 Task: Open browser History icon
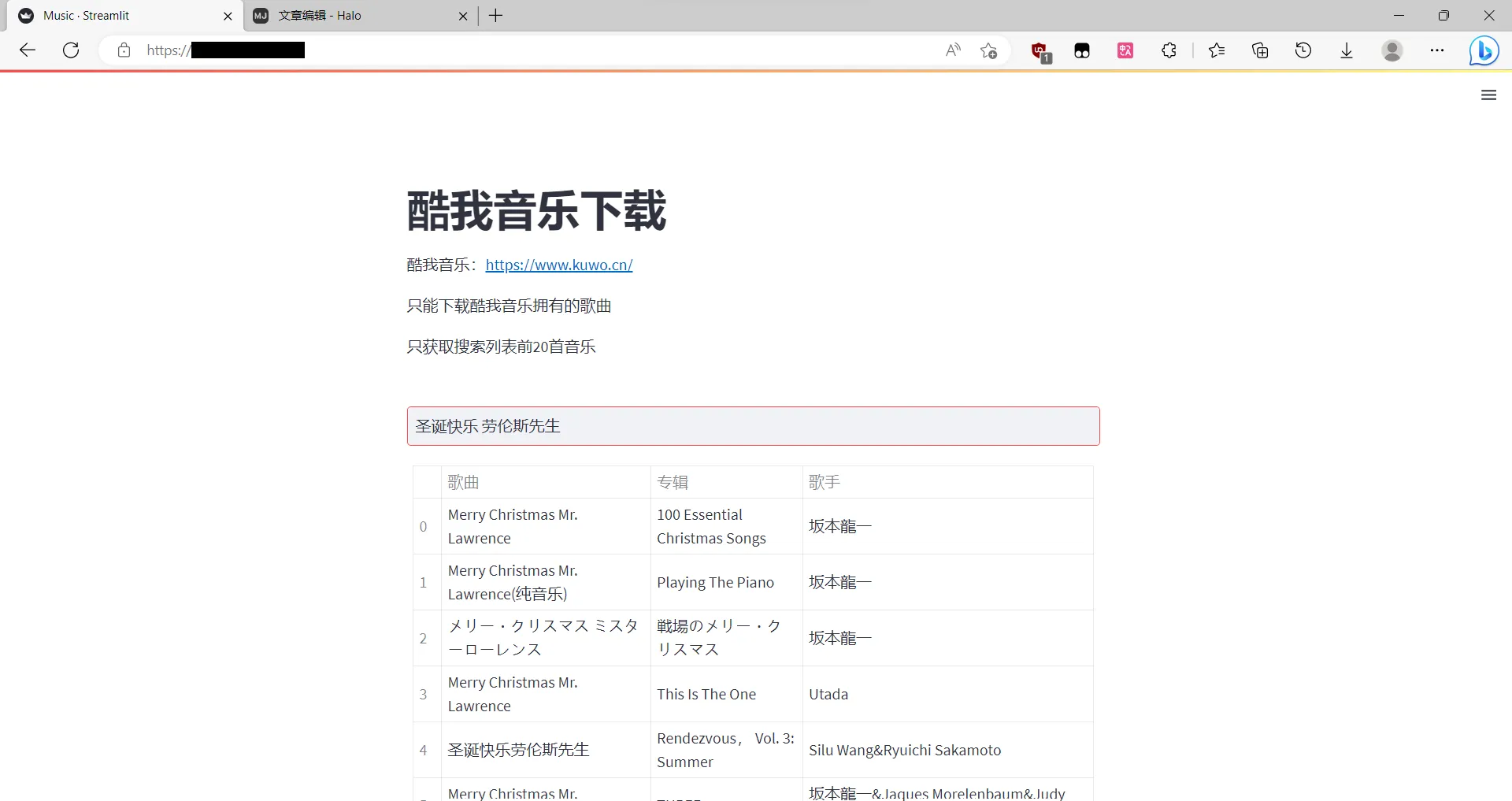[1303, 50]
